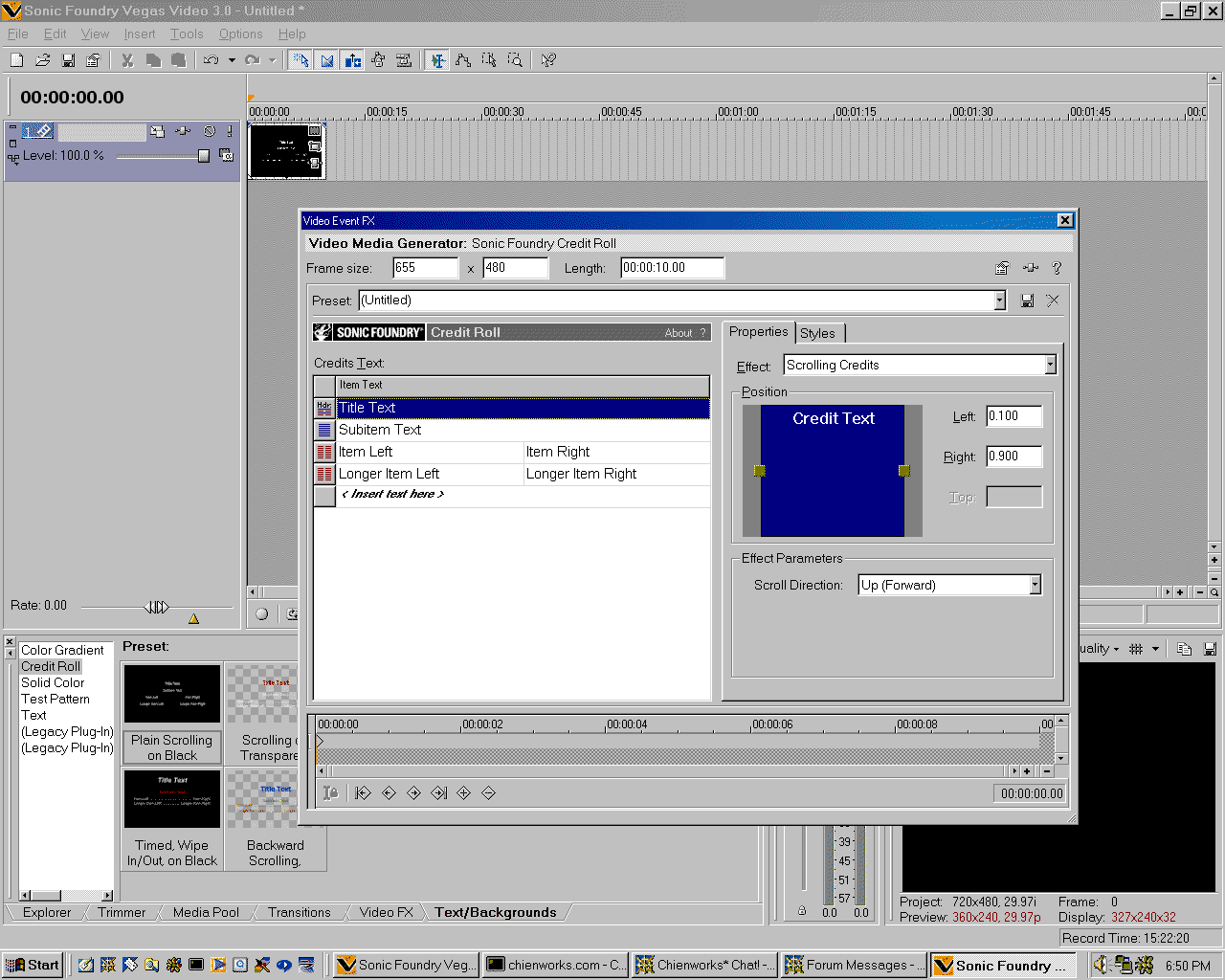Select the Normal Edit tool icon
The height and width of the screenshot is (980, 1225).
click(437, 60)
